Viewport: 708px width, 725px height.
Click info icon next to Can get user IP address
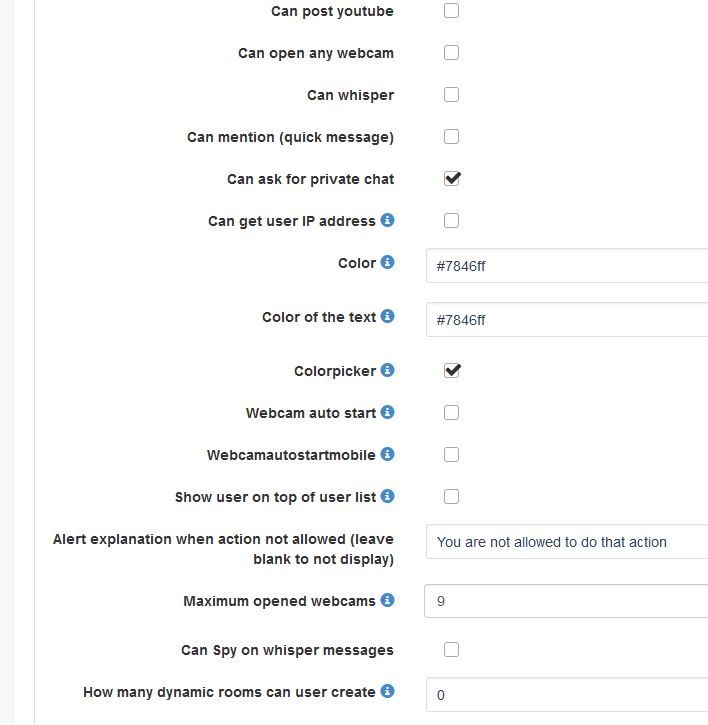pos(388,220)
